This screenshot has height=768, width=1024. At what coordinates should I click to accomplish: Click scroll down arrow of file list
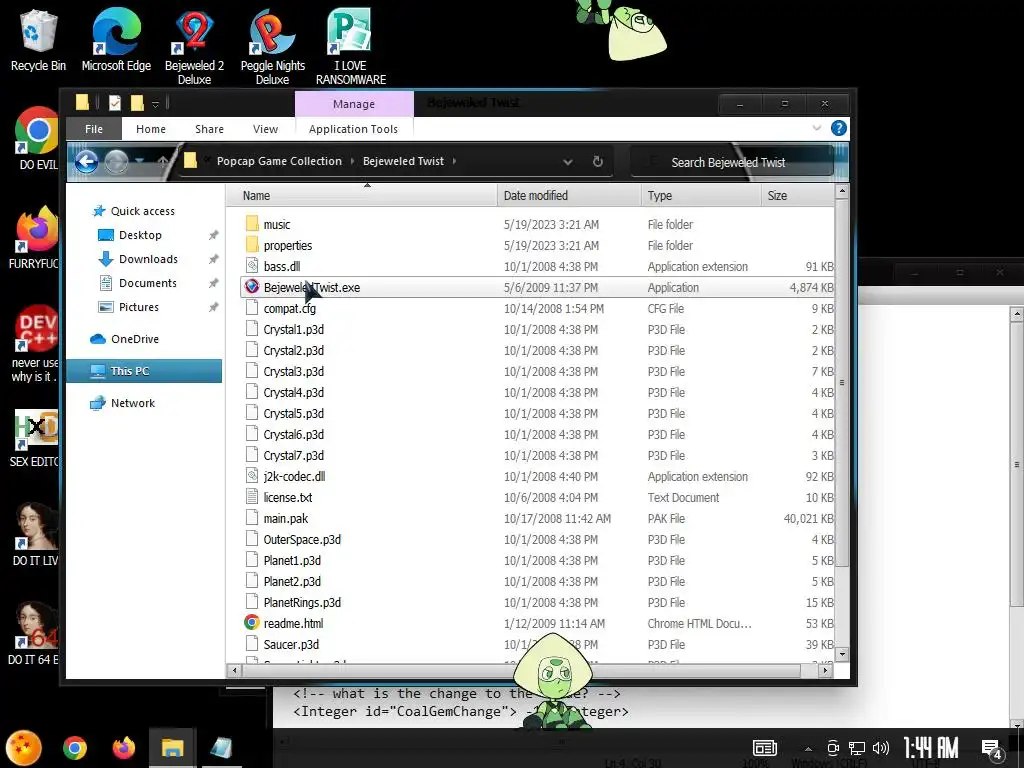842,654
